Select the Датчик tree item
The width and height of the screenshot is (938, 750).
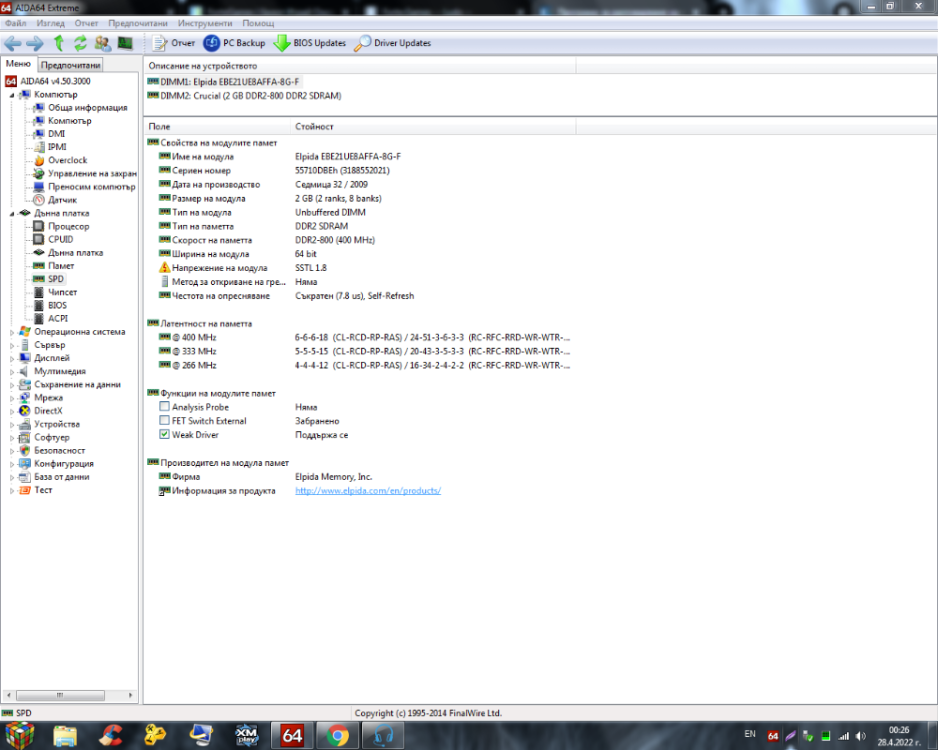(62, 200)
